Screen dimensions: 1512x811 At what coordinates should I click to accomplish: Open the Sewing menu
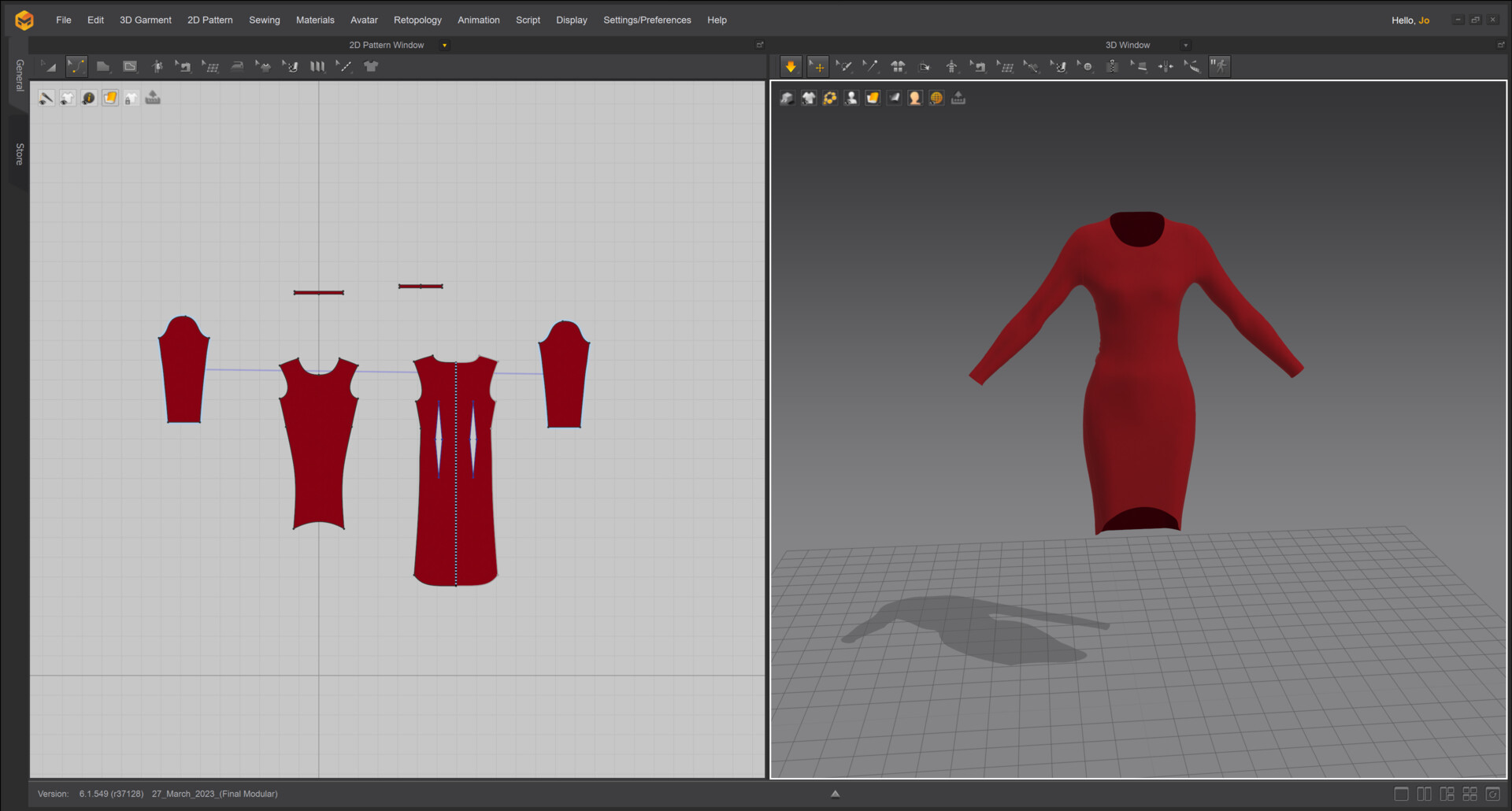pyautogui.click(x=264, y=20)
